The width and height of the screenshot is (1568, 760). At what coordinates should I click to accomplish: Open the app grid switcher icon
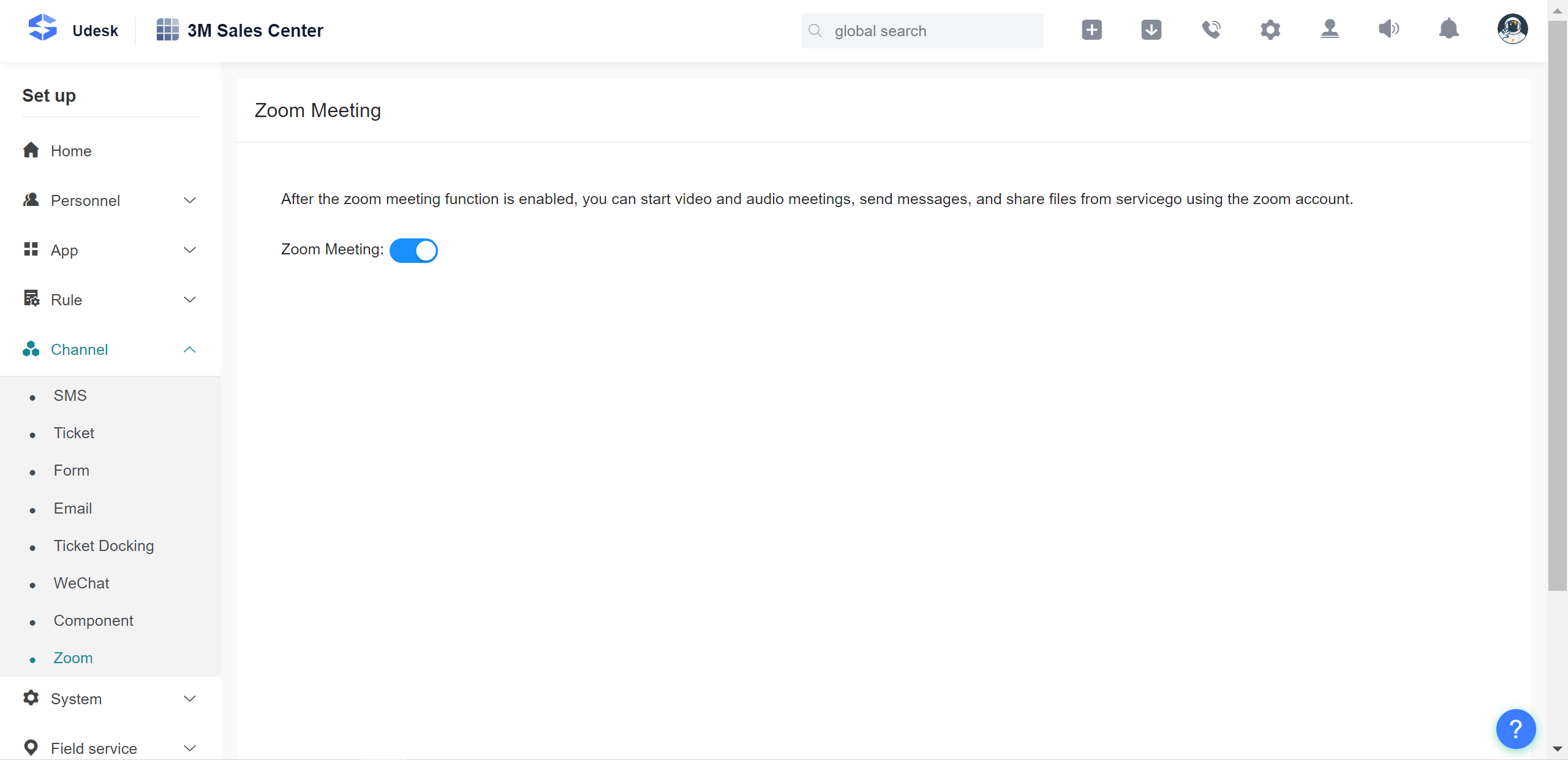167,29
